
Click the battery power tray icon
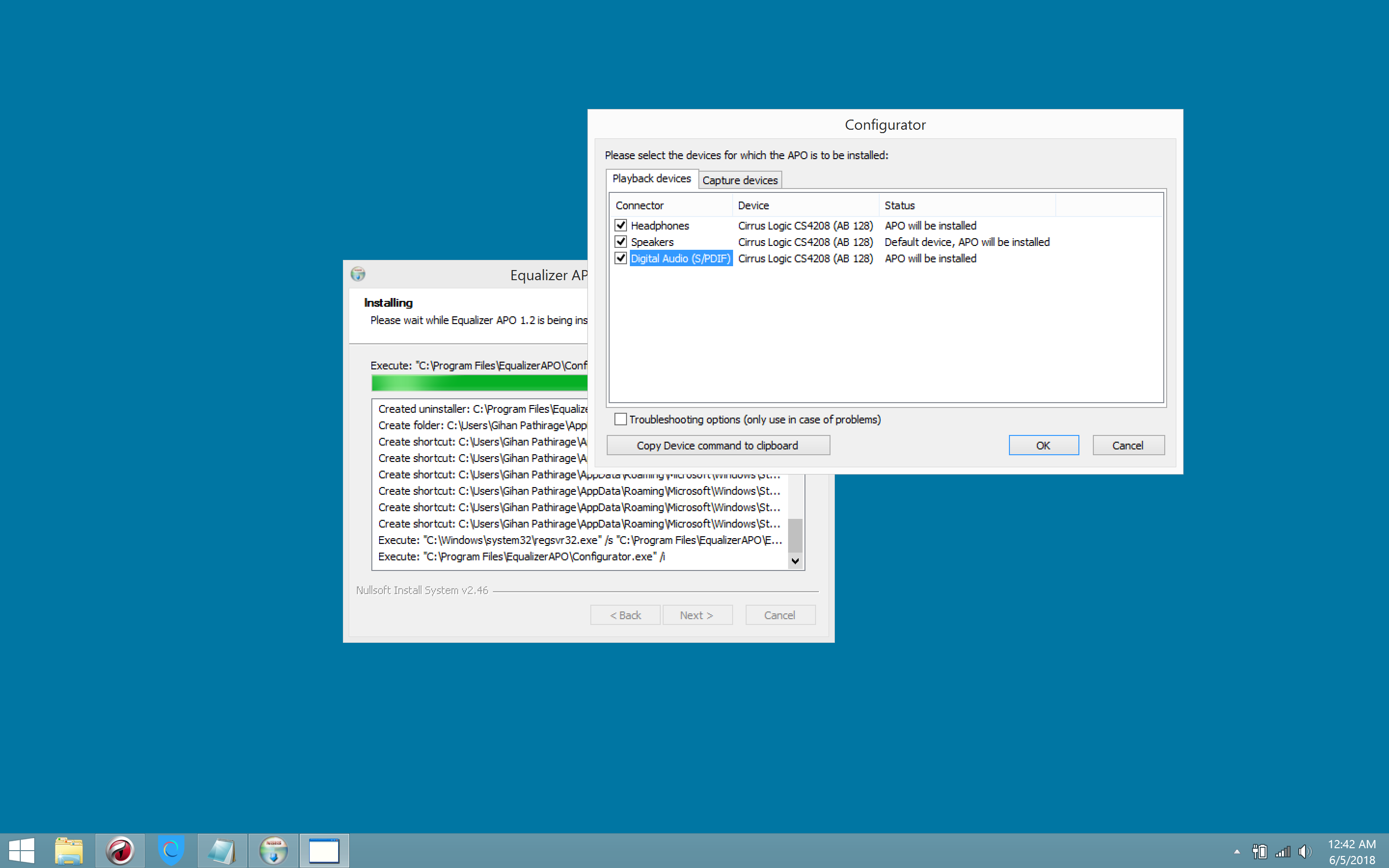point(1259,851)
